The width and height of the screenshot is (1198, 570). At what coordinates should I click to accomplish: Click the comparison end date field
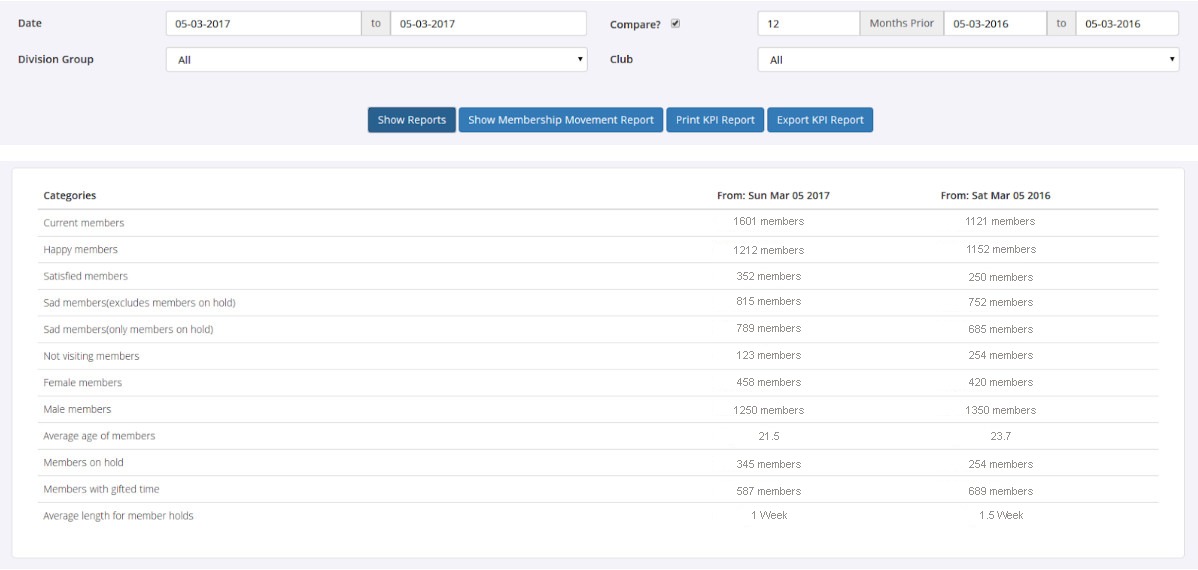[x=1127, y=24]
